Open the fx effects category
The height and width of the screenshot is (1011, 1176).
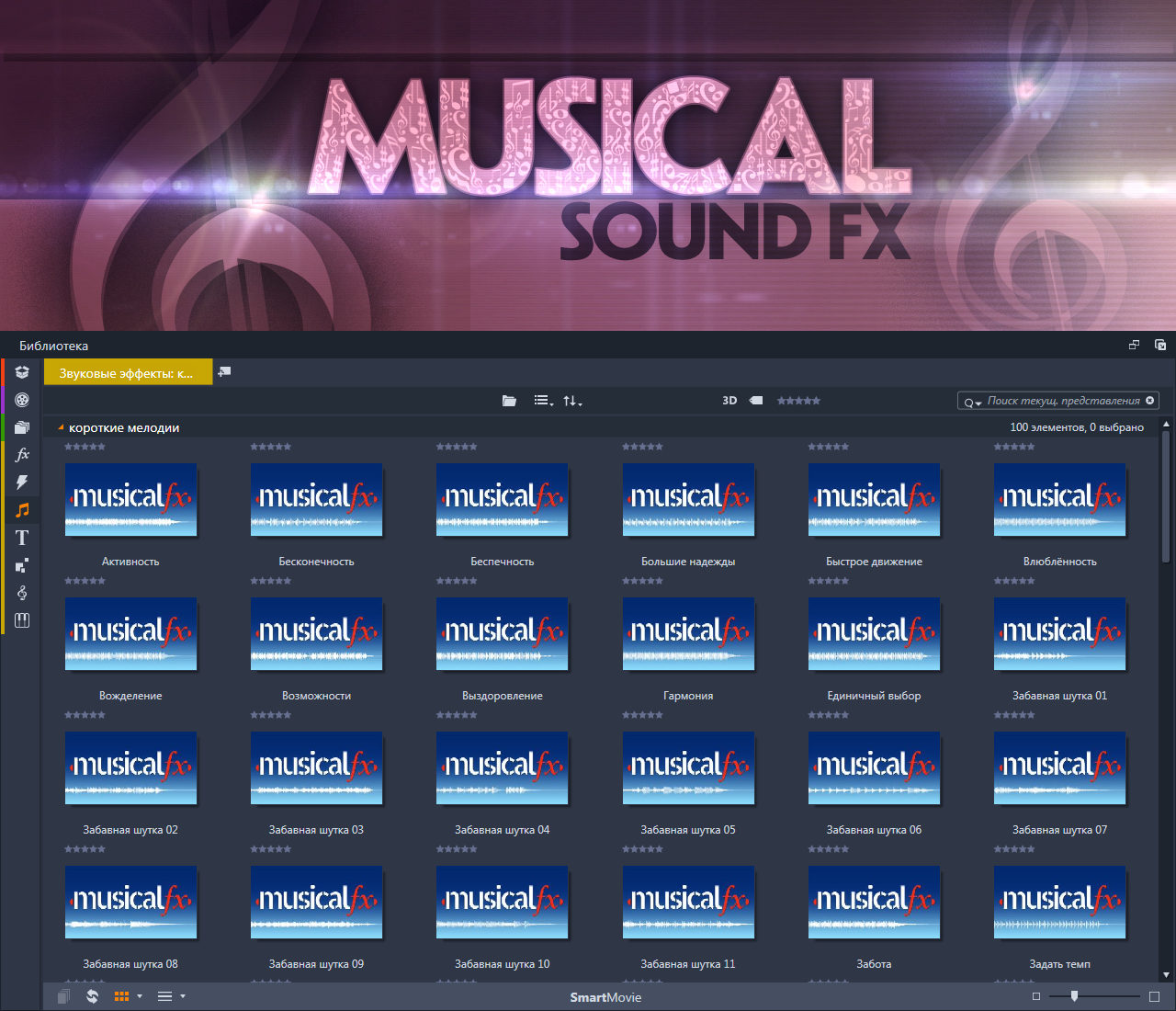(x=22, y=455)
